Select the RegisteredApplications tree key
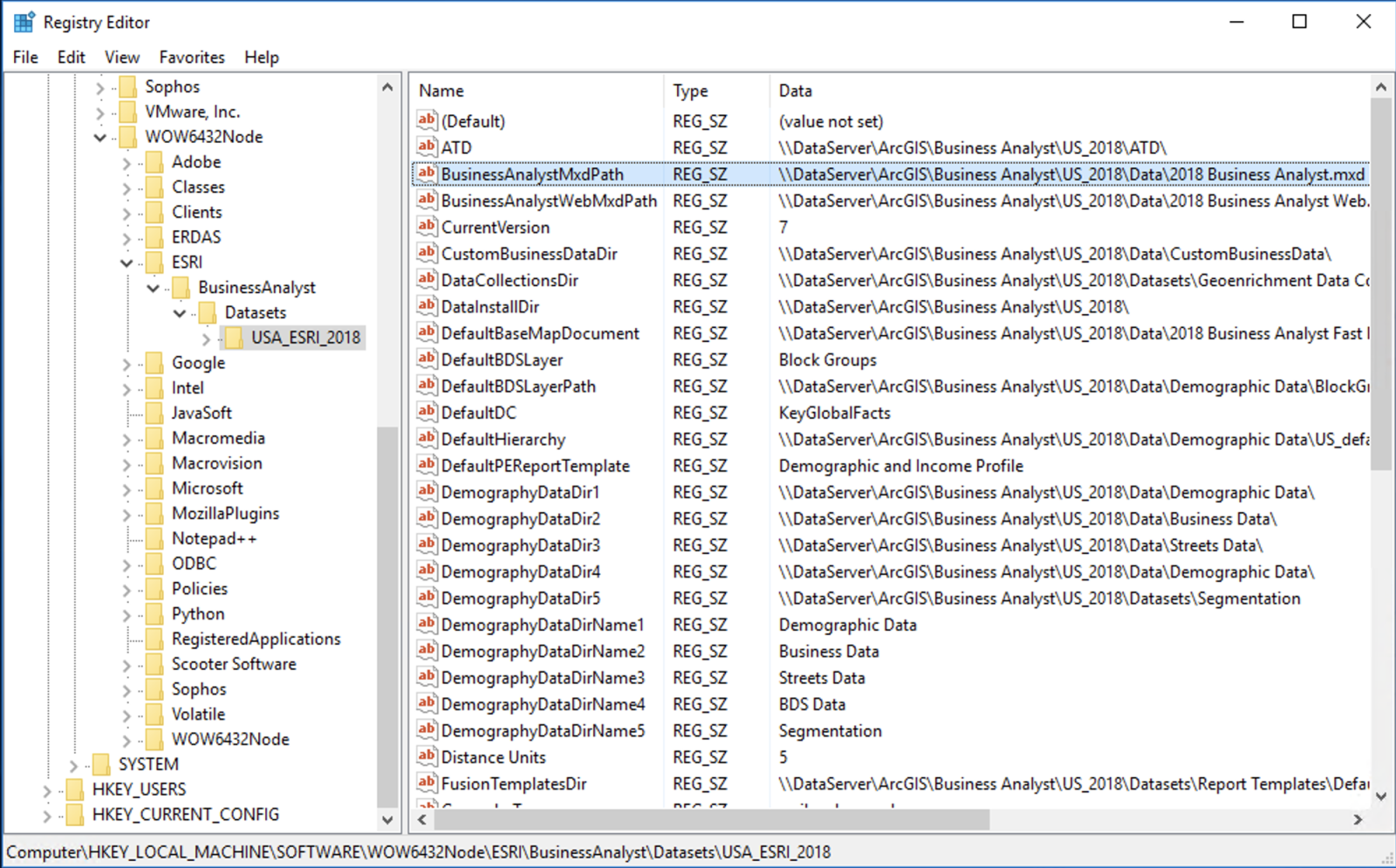Viewport: 1396px width, 868px height. click(x=256, y=639)
